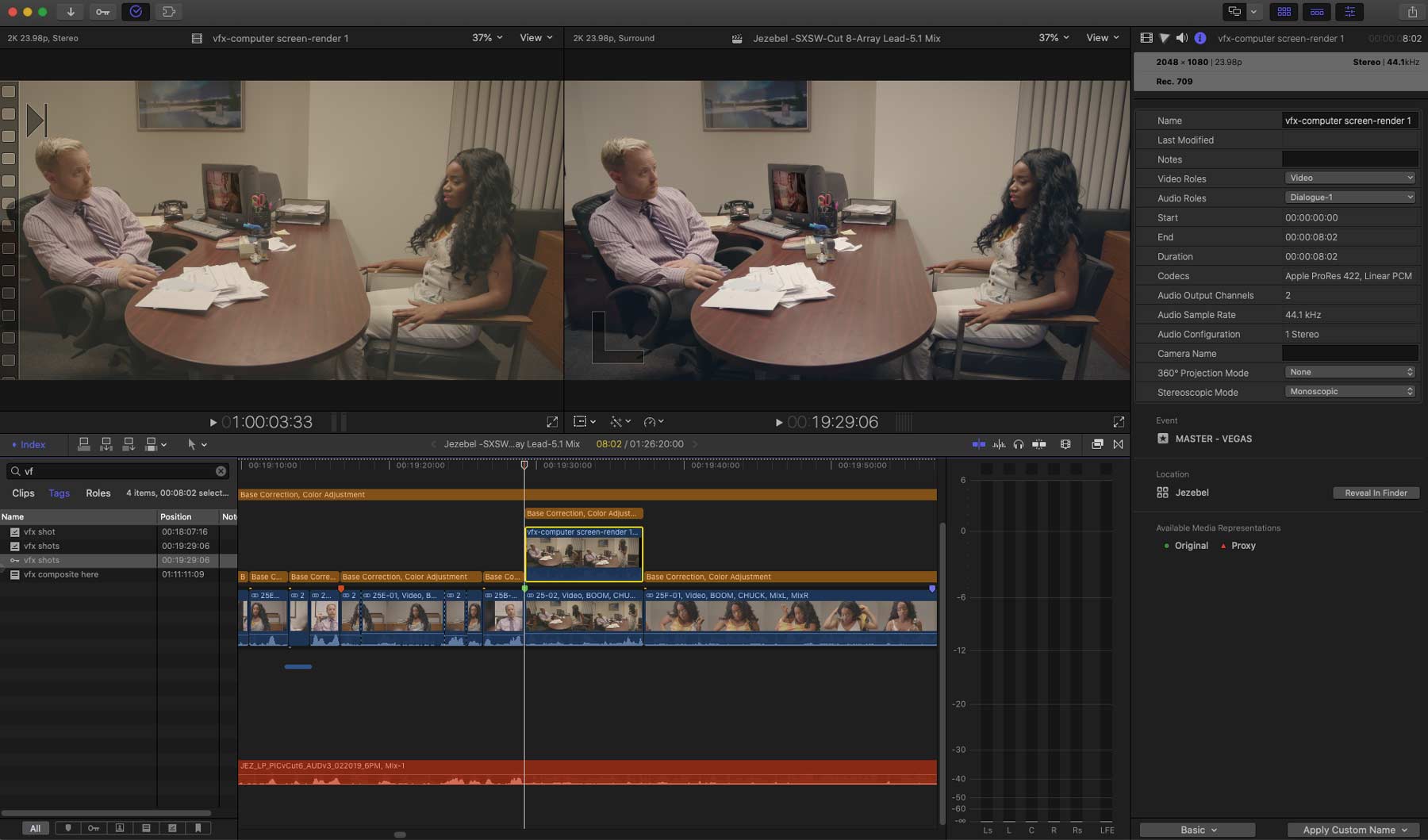Select the 'vfx shot' index row
The image size is (1428, 840).
tap(117, 531)
